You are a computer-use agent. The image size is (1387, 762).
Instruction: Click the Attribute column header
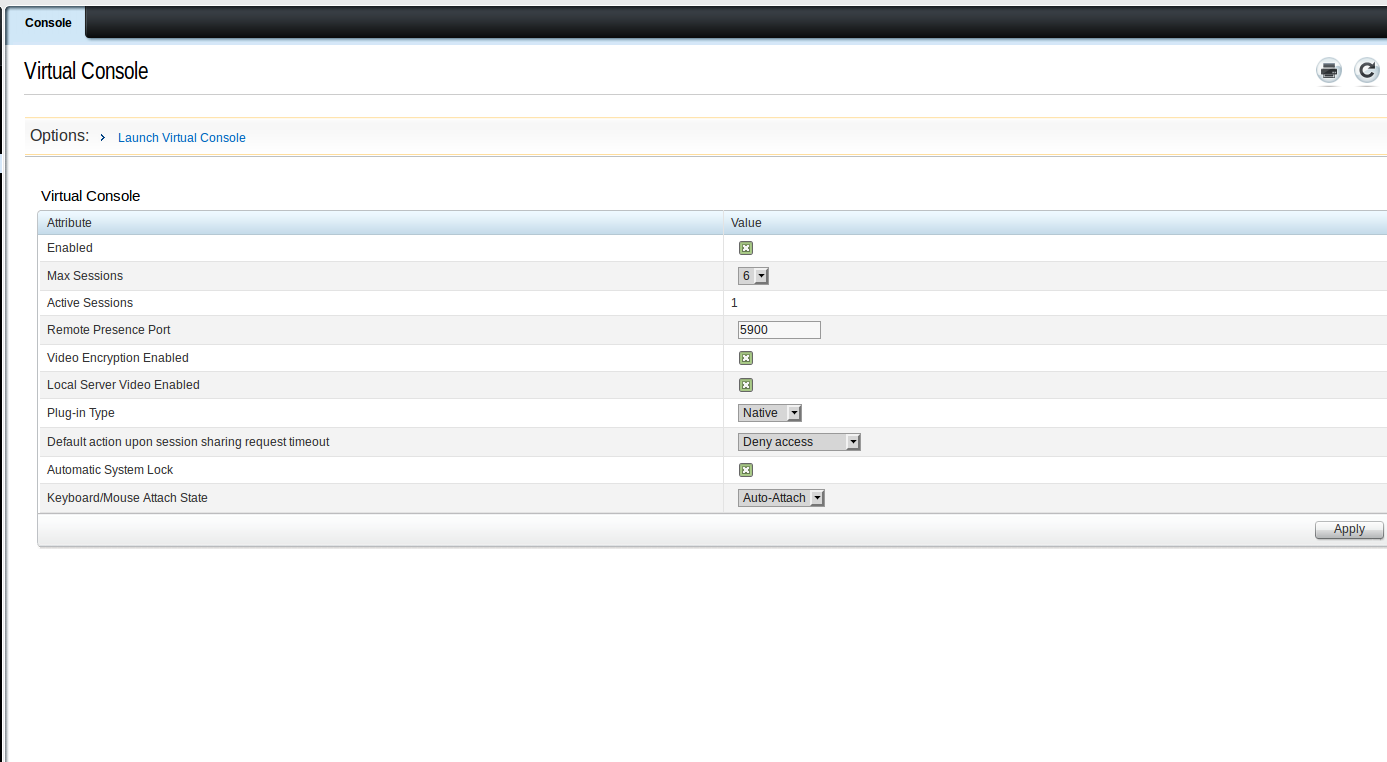70,223
